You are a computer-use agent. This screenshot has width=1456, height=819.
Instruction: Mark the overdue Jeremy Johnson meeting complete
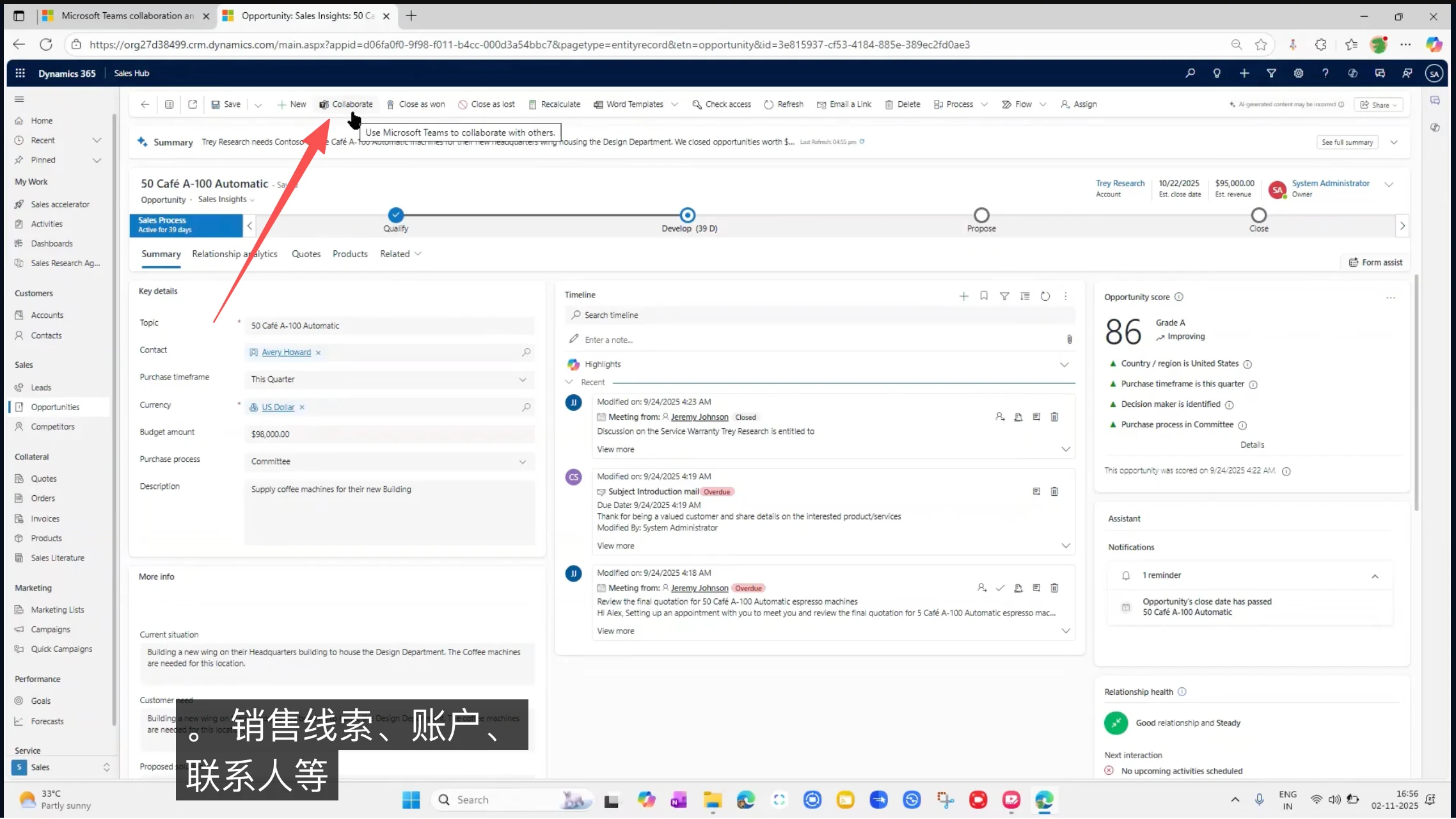pyautogui.click(x=1001, y=587)
